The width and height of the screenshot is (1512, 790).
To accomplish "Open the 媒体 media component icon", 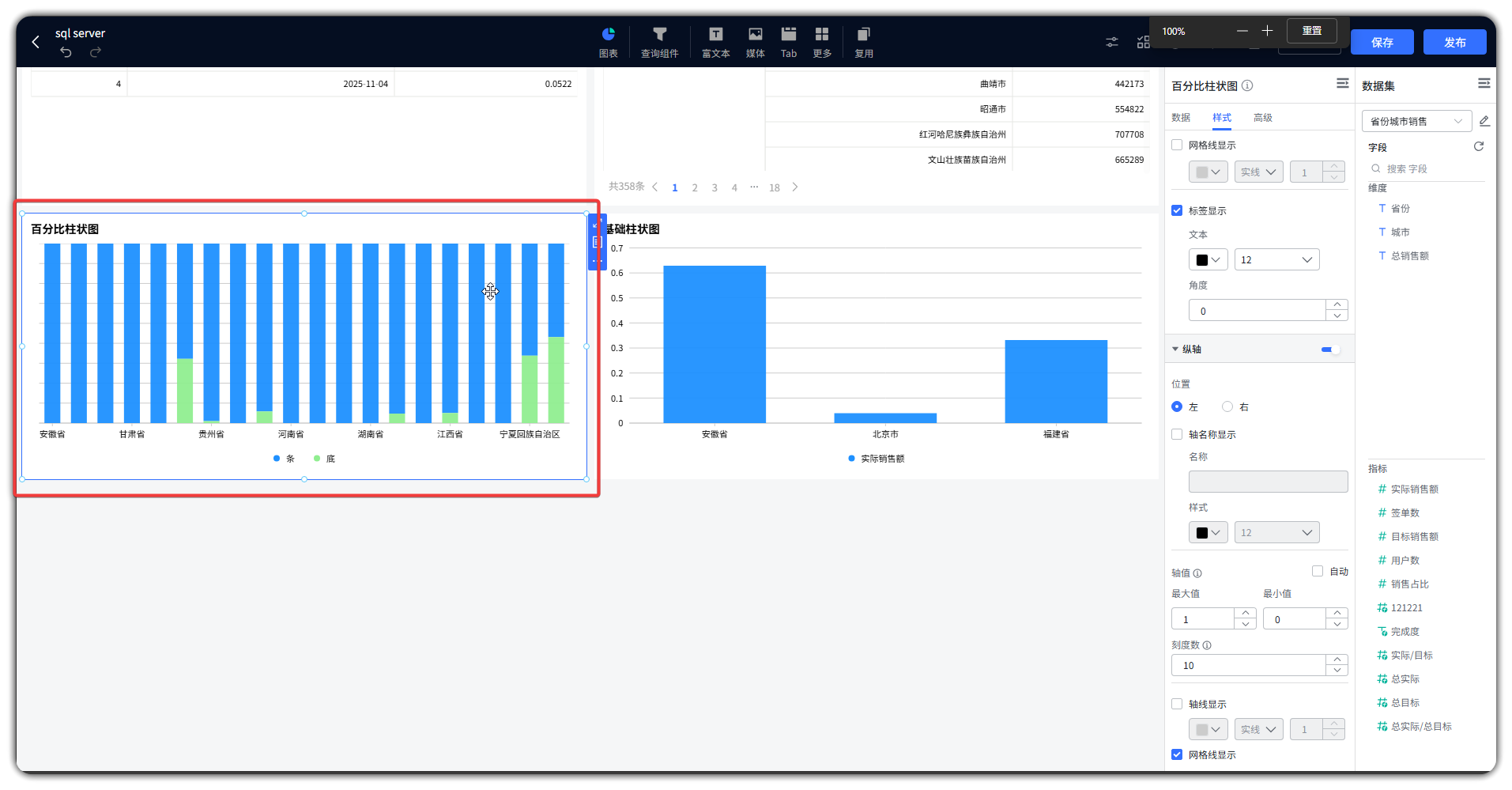I will pyautogui.click(x=755, y=42).
